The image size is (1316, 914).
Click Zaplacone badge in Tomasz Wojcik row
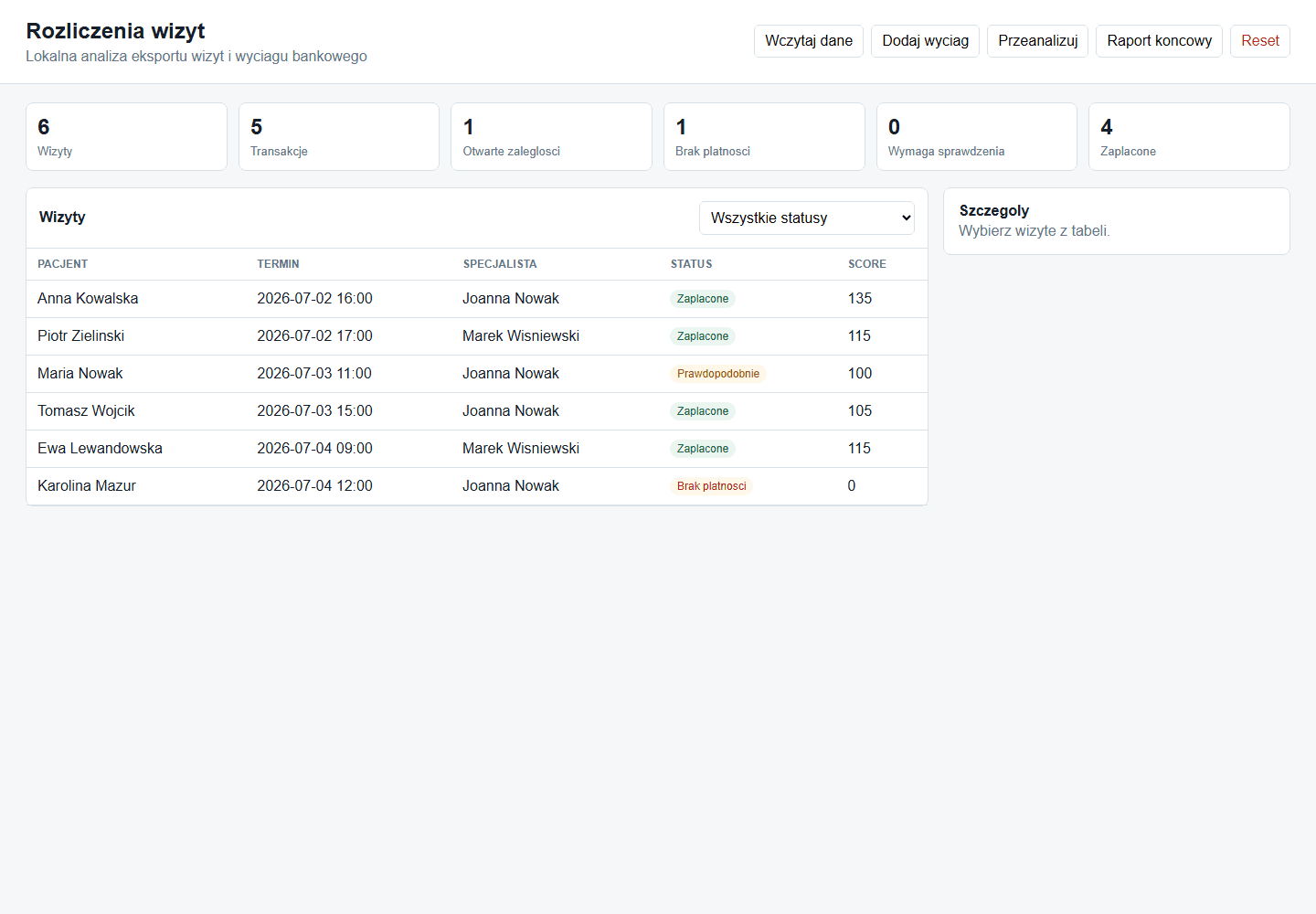(x=703, y=411)
